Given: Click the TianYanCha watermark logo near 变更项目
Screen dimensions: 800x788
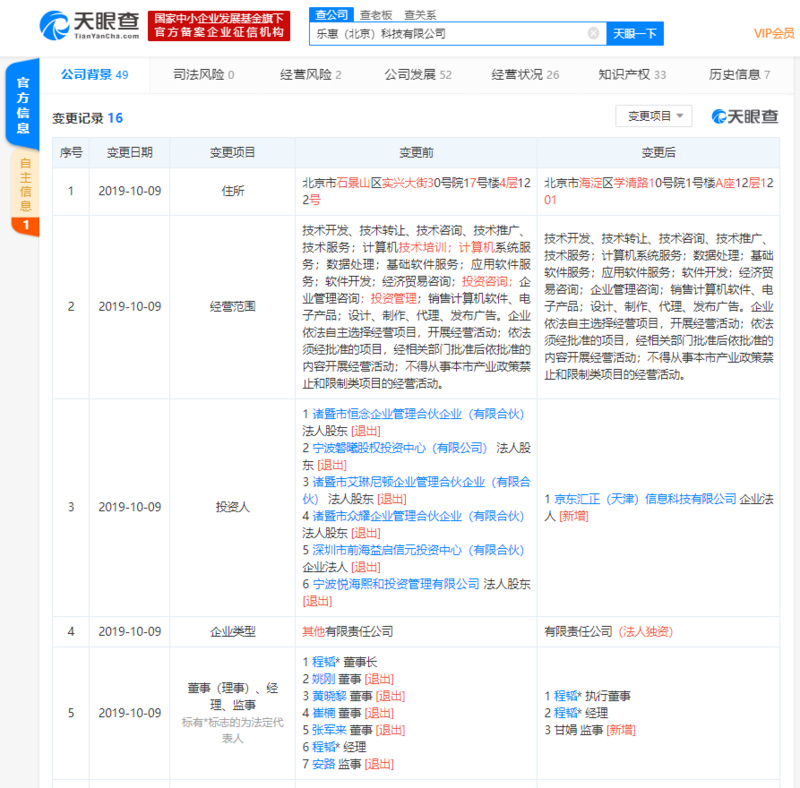Looking at the screenshot, I should [x=745, y=115].
